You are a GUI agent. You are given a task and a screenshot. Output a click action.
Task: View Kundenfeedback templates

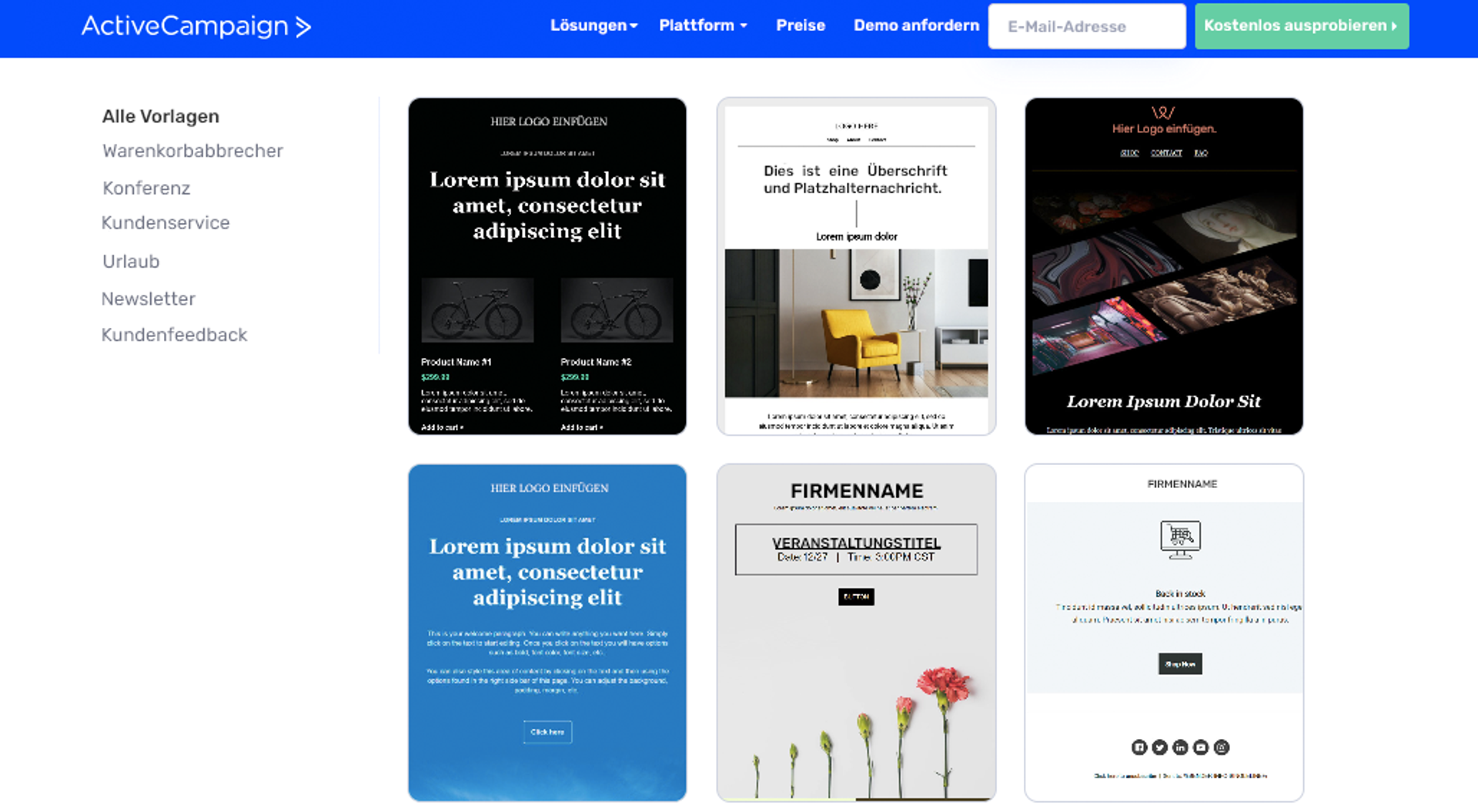174,335
